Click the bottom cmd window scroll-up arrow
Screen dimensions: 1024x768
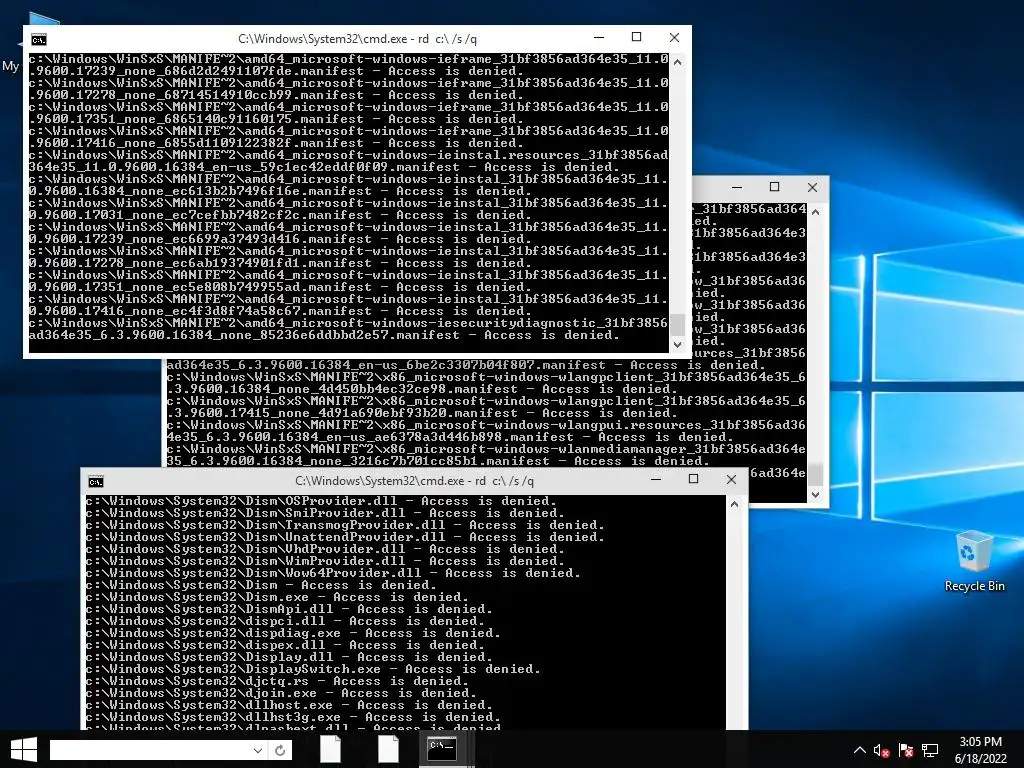(734, 504)
